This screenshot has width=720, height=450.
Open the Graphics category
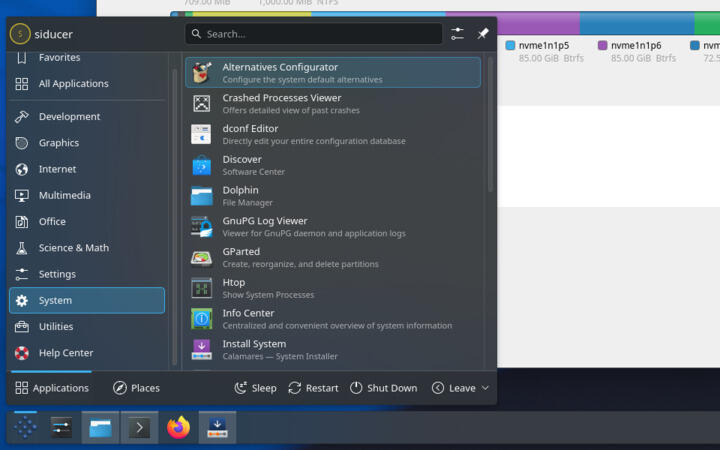tap(87, 143)
